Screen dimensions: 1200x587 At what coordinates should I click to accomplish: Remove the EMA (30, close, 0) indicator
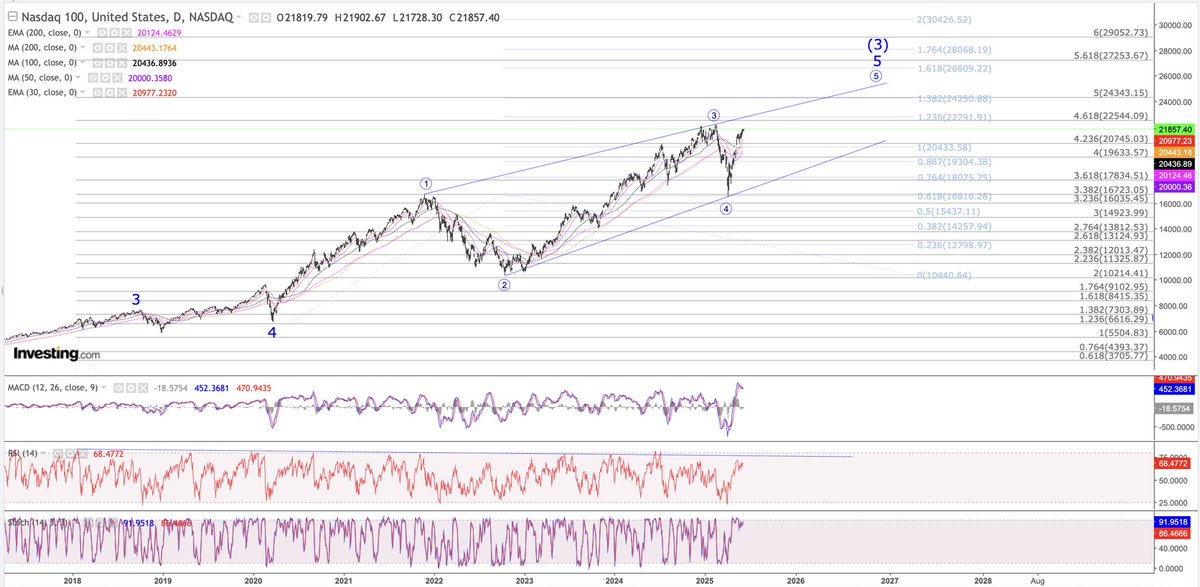click(122, 93)
